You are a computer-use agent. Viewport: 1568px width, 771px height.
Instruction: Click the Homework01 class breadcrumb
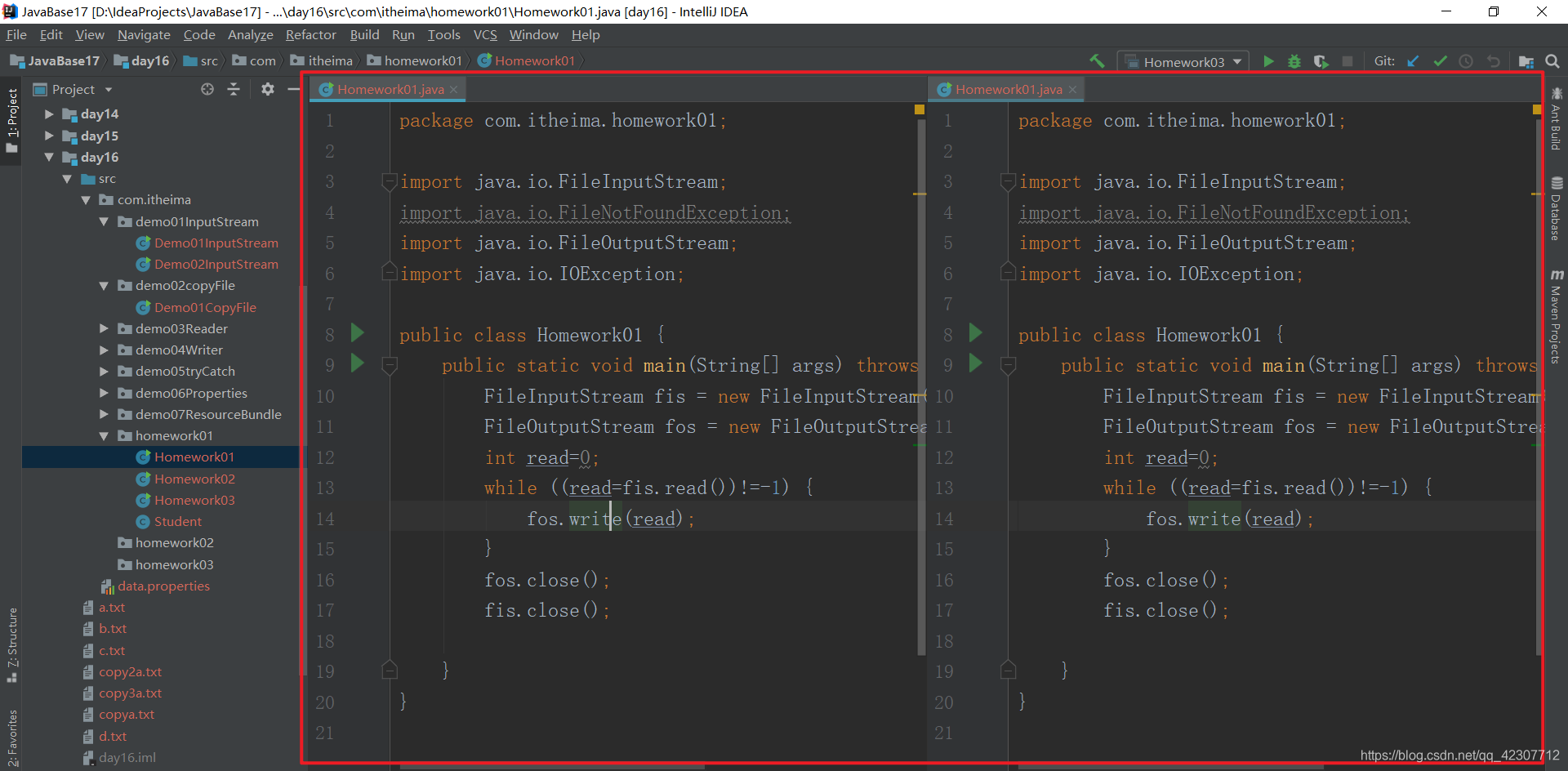pyautogui.click(x=527, y=61)
